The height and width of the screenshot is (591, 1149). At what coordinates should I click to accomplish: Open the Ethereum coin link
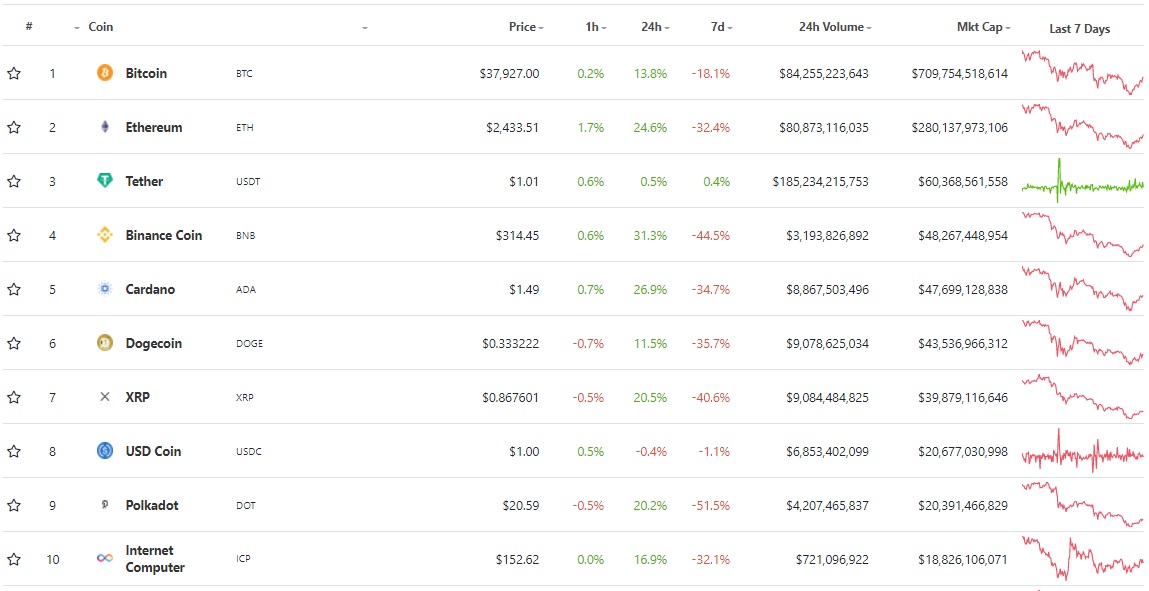[153, 127]
